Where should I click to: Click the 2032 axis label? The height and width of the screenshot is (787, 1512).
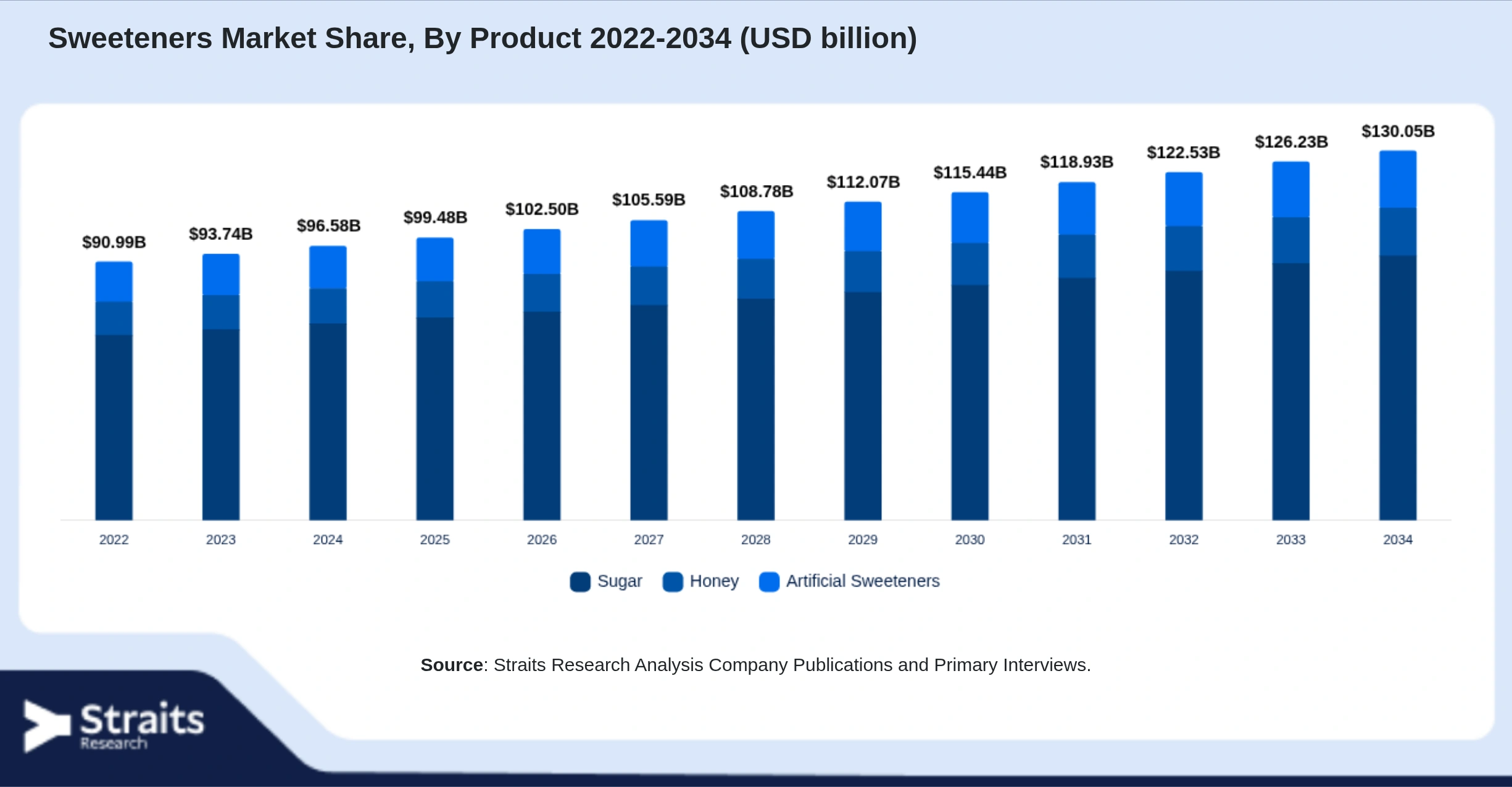coord(1184,540)
